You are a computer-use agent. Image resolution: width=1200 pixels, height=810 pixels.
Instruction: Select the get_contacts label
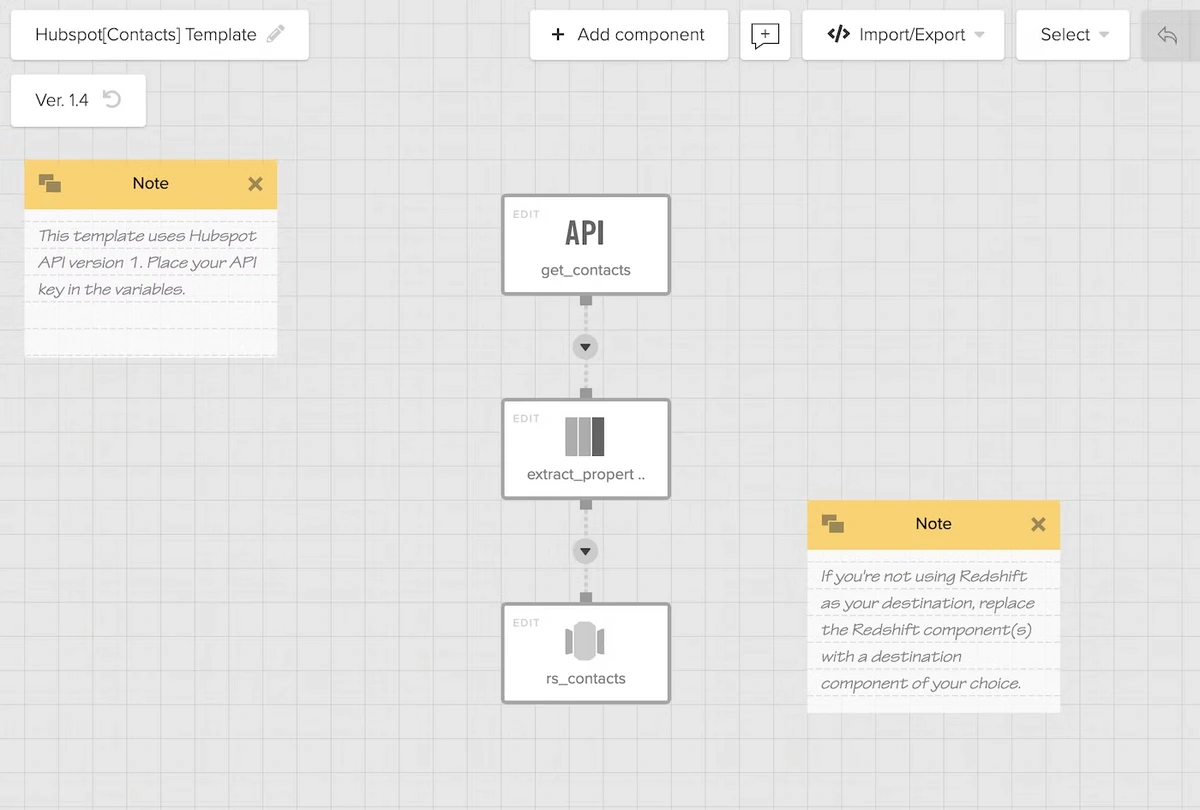click(x=586, y=270)
